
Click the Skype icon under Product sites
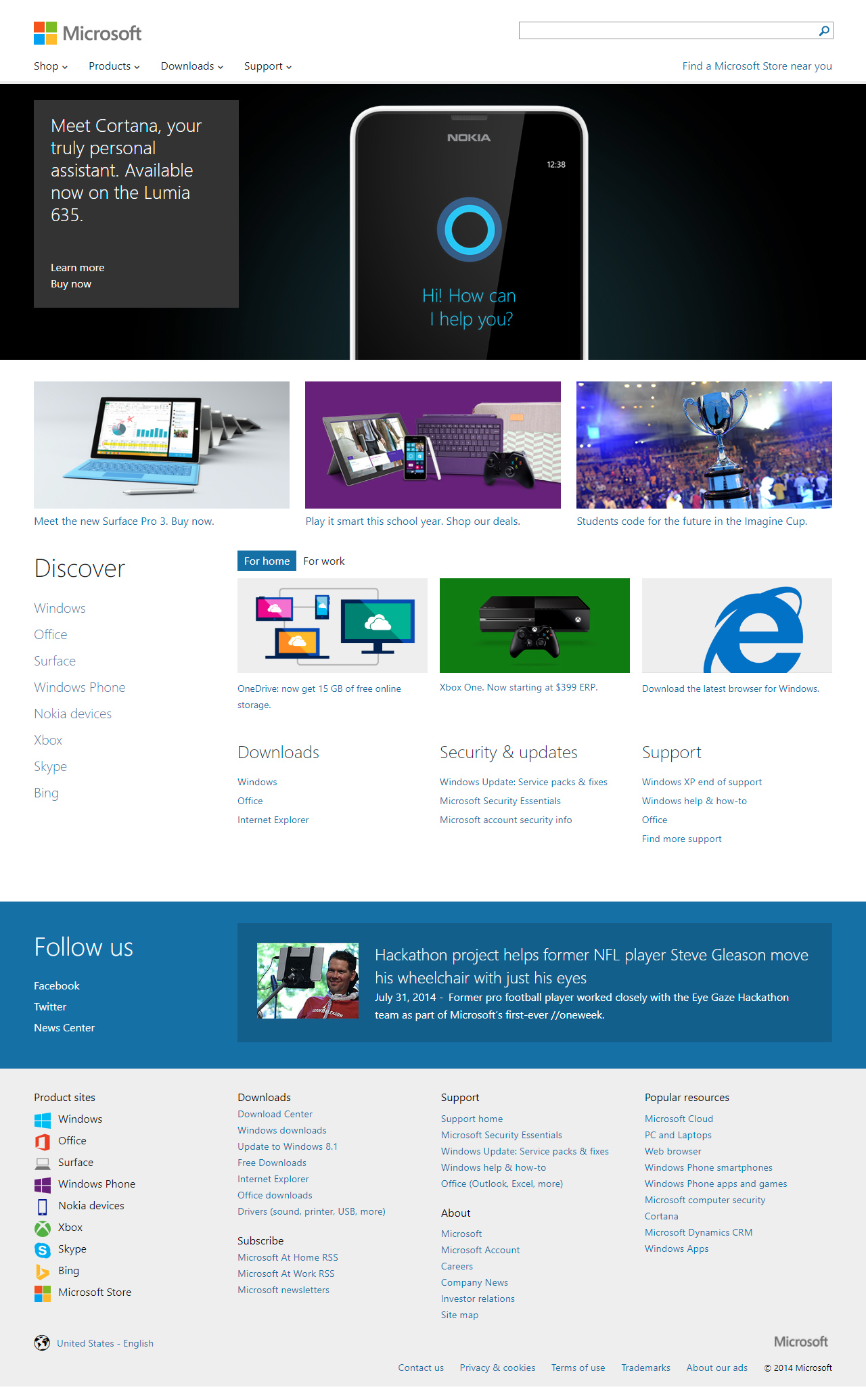pyautogui.click(x=43, y=1250)
